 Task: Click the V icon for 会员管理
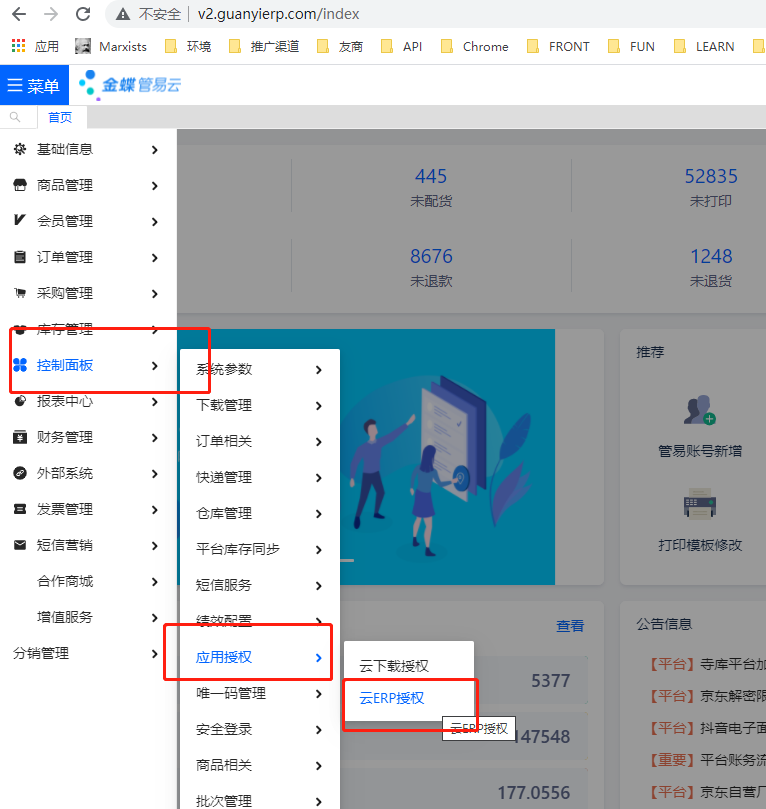[20, 220]
